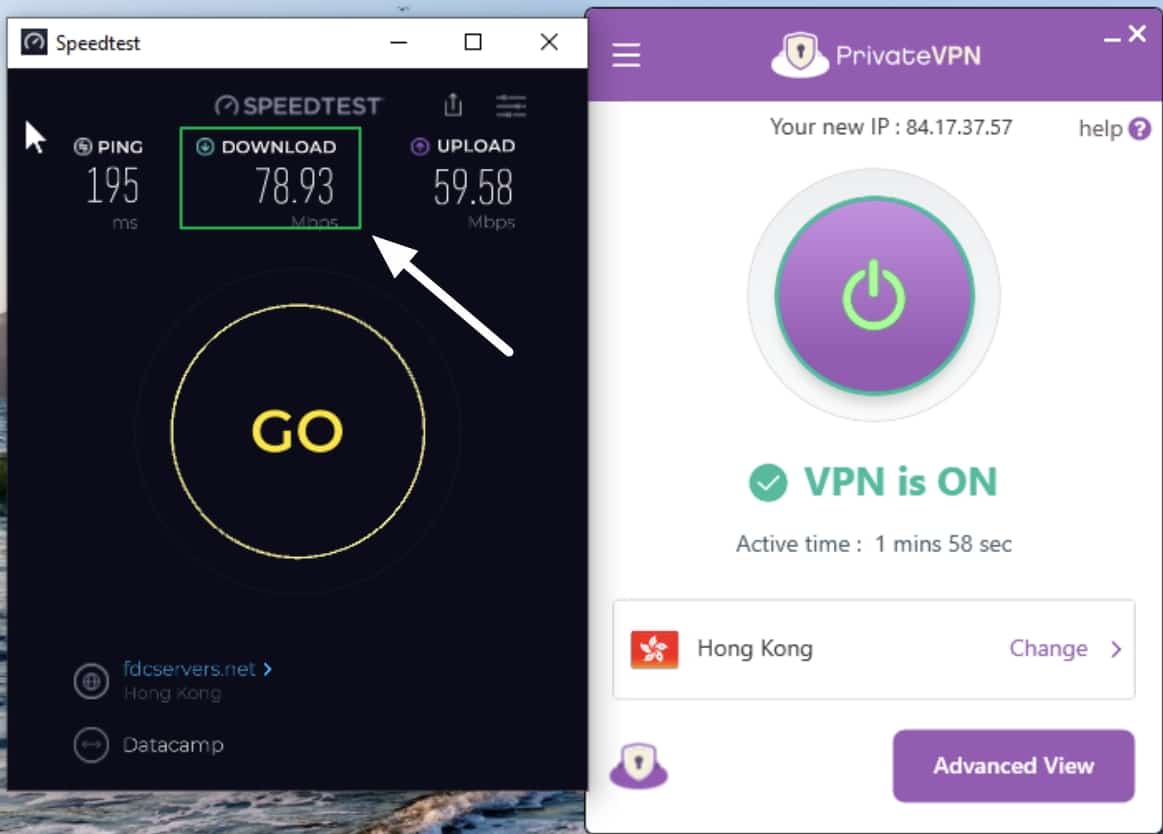Click the PrivateVPN shield logo in header

tap(800, 55)
